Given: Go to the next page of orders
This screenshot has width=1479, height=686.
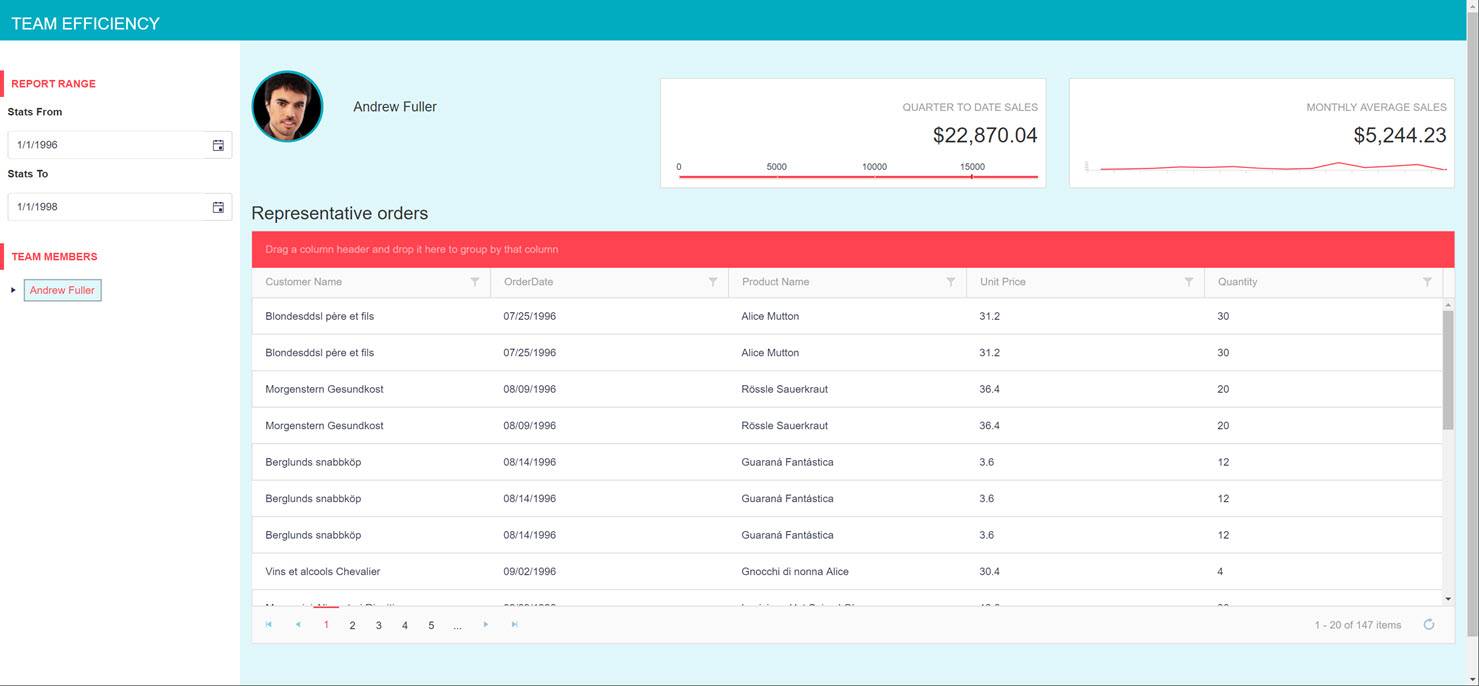Looking at the screenshot, I should click(x=486, y=625).
